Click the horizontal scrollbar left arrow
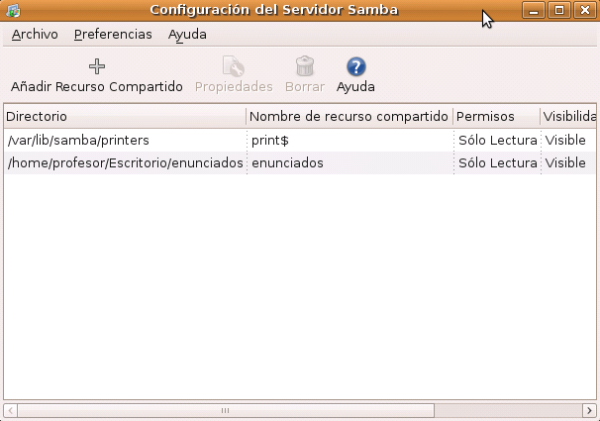 click(11, 410)
